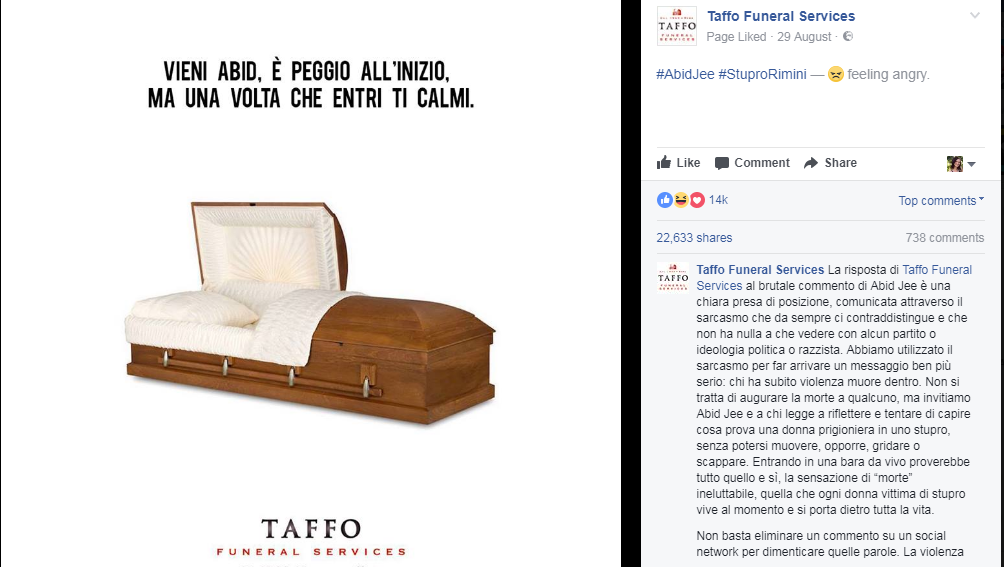The height and width of the screenshot is (567, 1004).
Task: Click the globe public privacy icon
Action: tap(848, 36)
